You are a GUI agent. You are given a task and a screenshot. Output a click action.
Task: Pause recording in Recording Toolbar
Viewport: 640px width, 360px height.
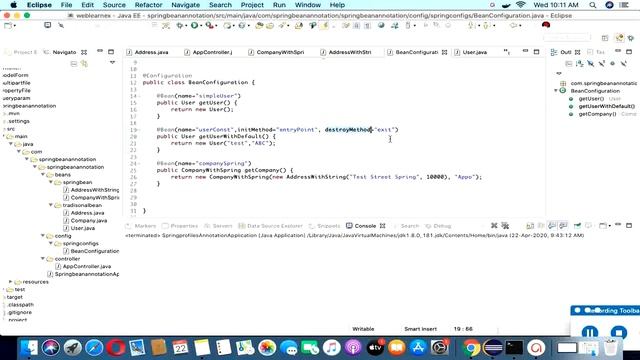tap(589, 333)
